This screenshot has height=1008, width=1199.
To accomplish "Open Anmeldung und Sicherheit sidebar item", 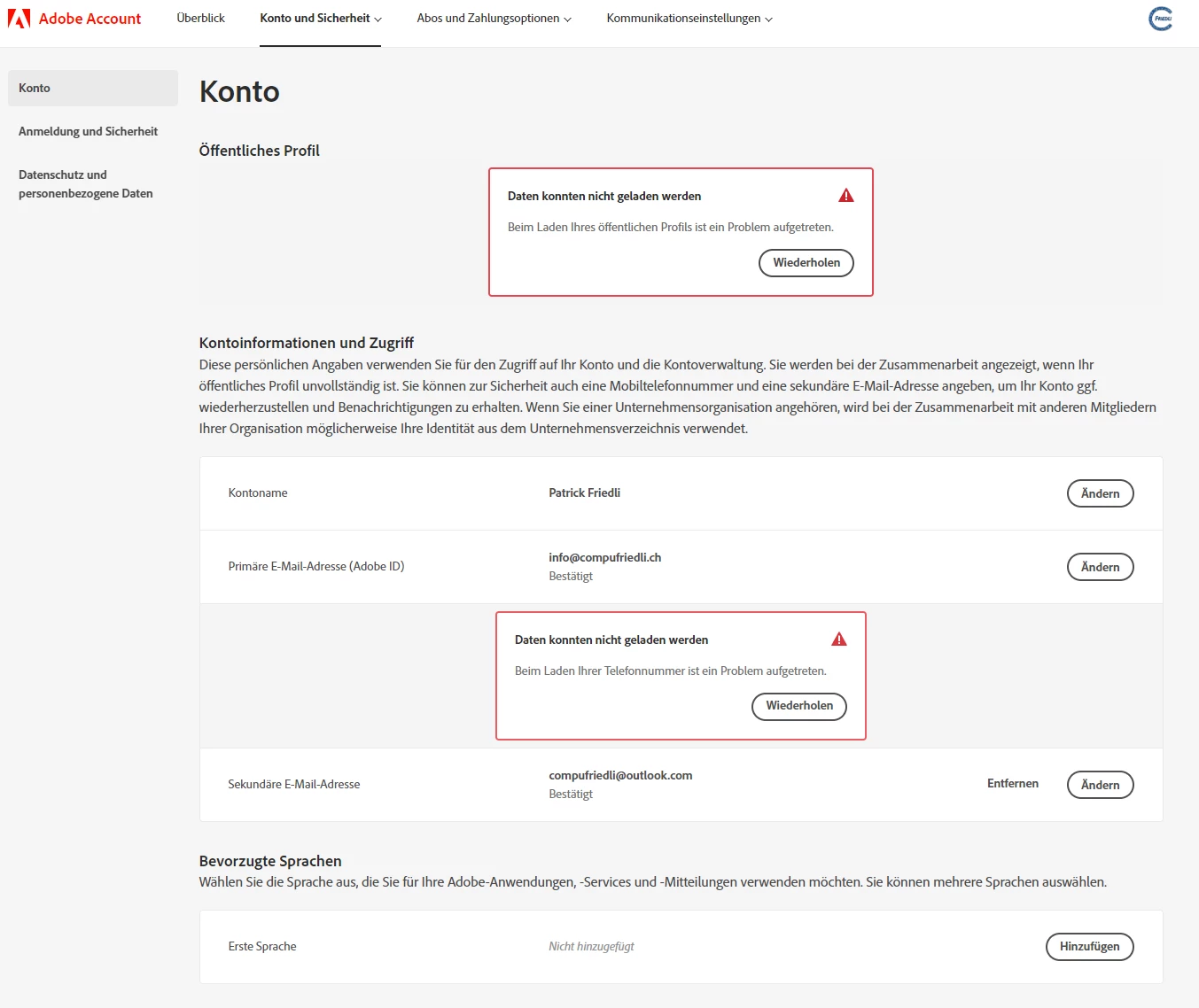I will coord(89,132).
